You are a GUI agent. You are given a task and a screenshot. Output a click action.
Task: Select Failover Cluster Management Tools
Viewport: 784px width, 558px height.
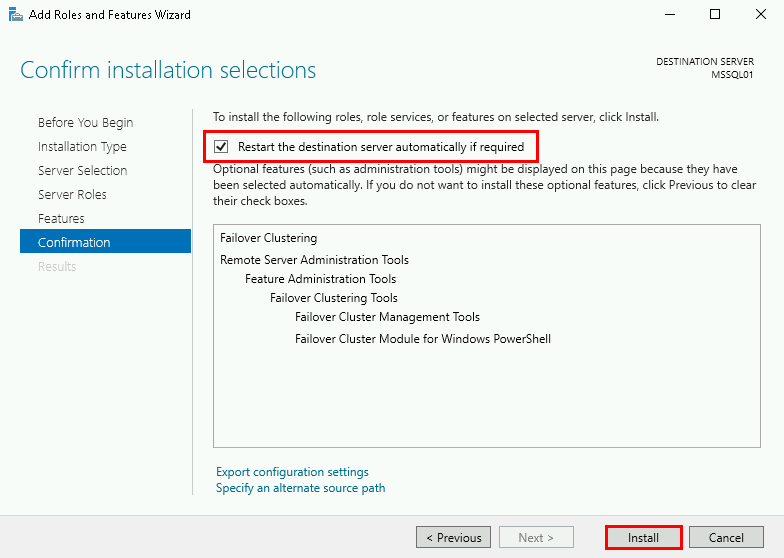tap(387, 317)
